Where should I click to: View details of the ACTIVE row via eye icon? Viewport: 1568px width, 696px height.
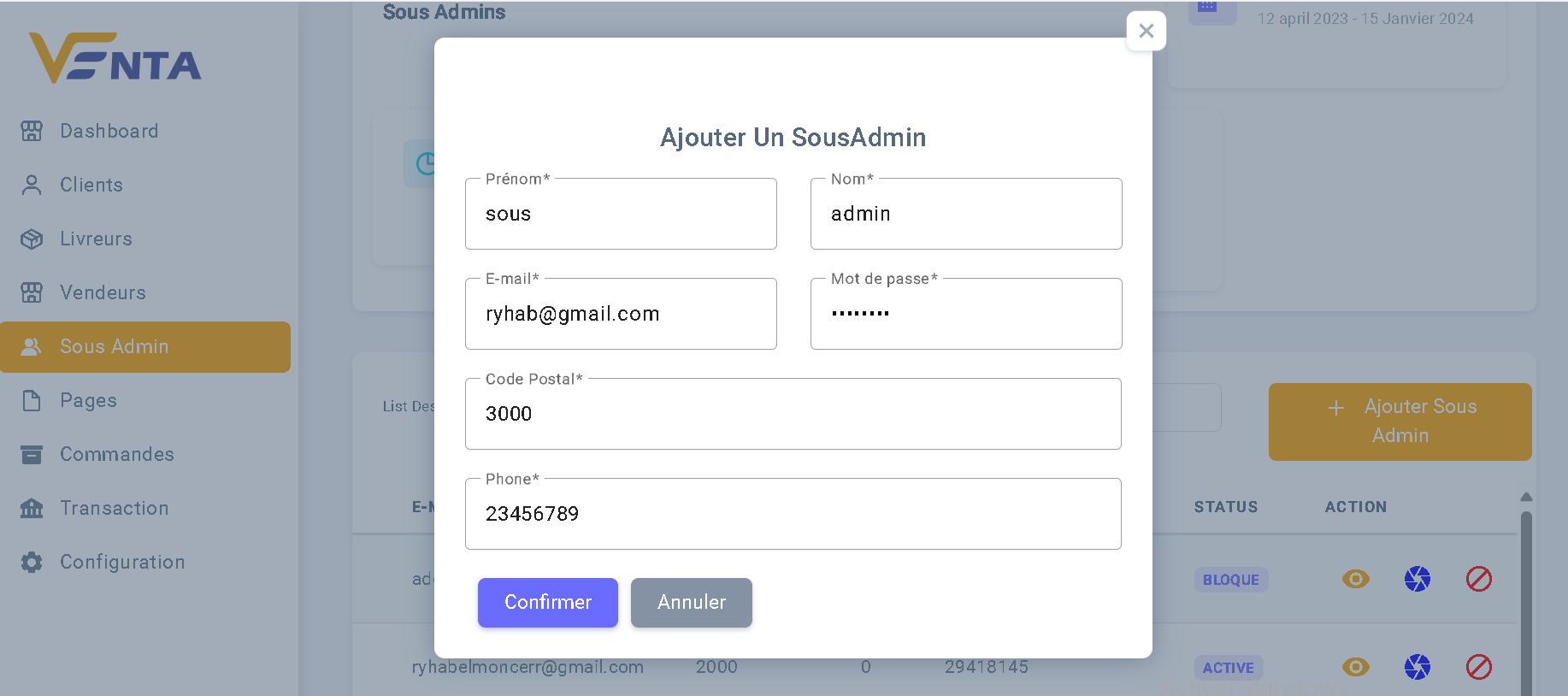(1356, 667)
